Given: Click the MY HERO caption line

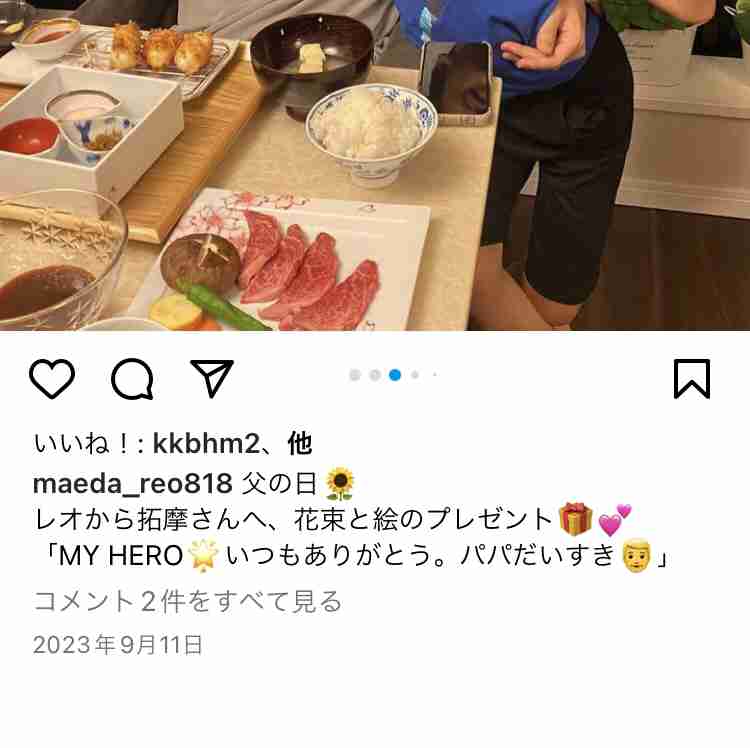Looking at the screenshot, I should (x=352, y=556).
